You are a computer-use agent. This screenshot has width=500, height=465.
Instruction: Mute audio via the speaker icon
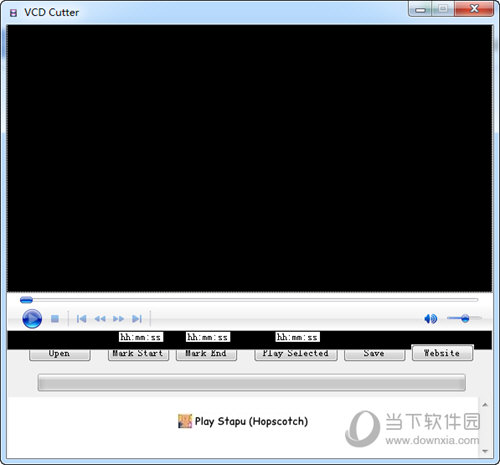coord(430,319)
